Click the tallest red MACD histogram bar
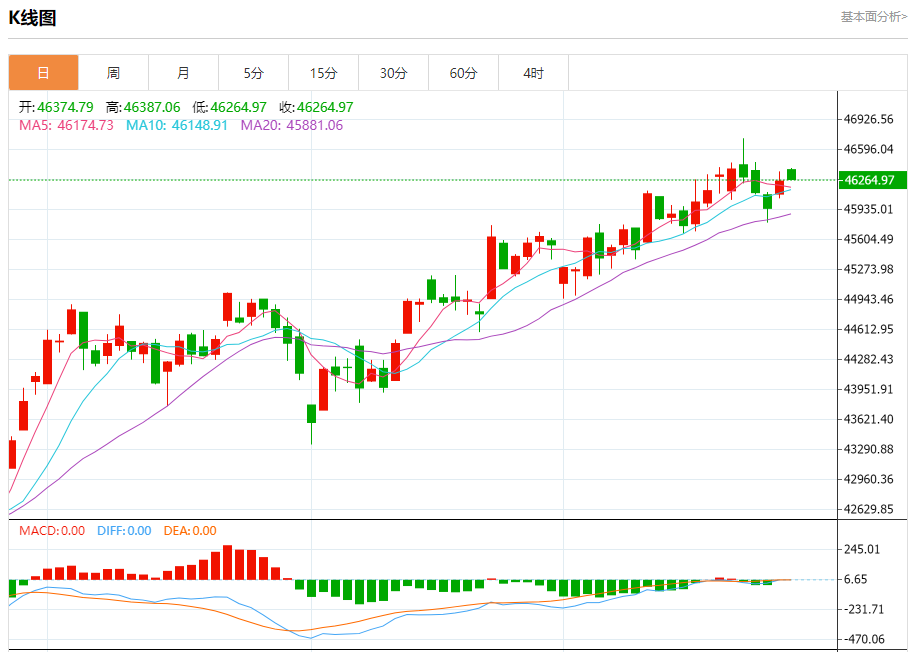Viewport: 911px width, 652px height. pyautogui.click(x=228, y=562)
